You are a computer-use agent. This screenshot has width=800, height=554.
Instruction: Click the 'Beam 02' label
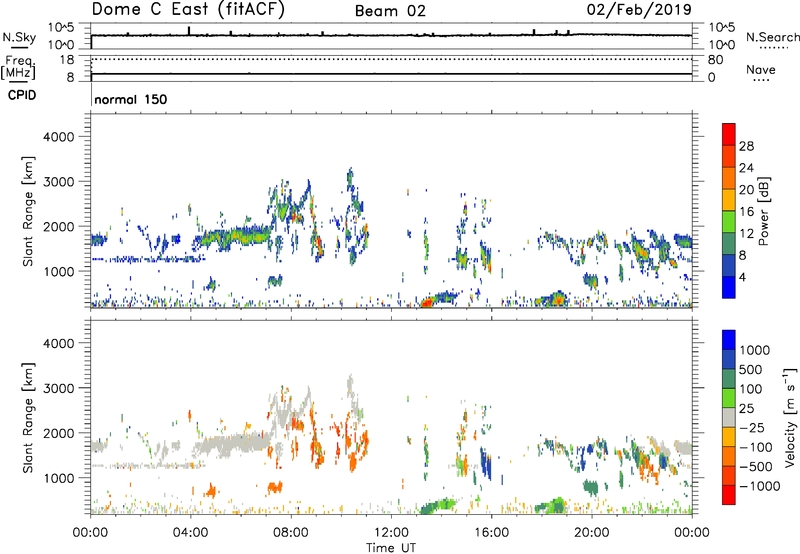[390, 11]
